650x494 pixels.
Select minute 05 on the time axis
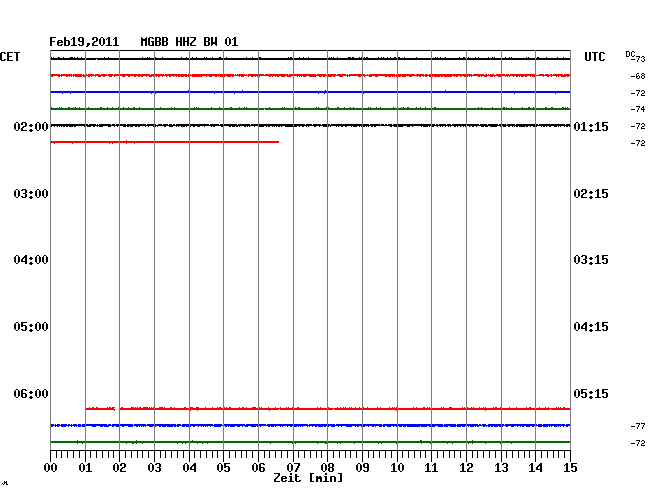click(x=223, y=468)
